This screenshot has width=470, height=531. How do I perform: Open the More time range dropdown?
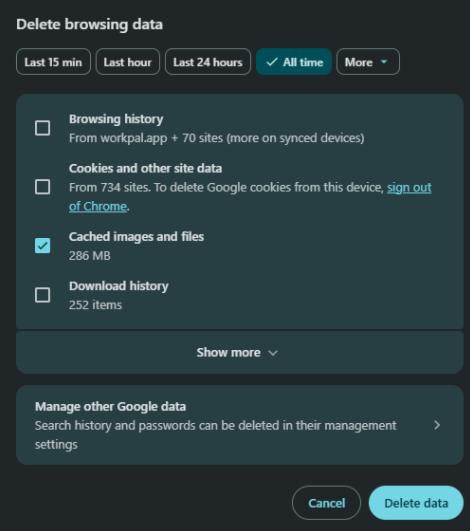[x=368, y=62]
